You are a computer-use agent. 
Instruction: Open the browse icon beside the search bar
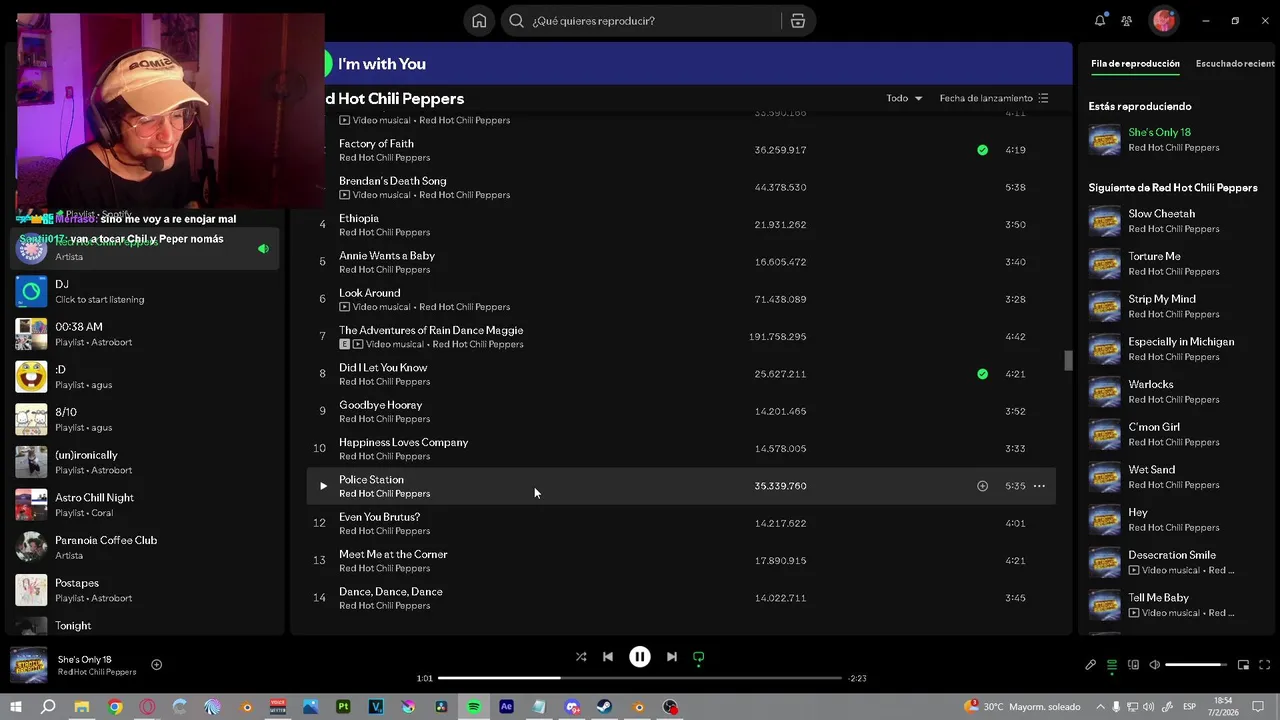click(797, 21)
